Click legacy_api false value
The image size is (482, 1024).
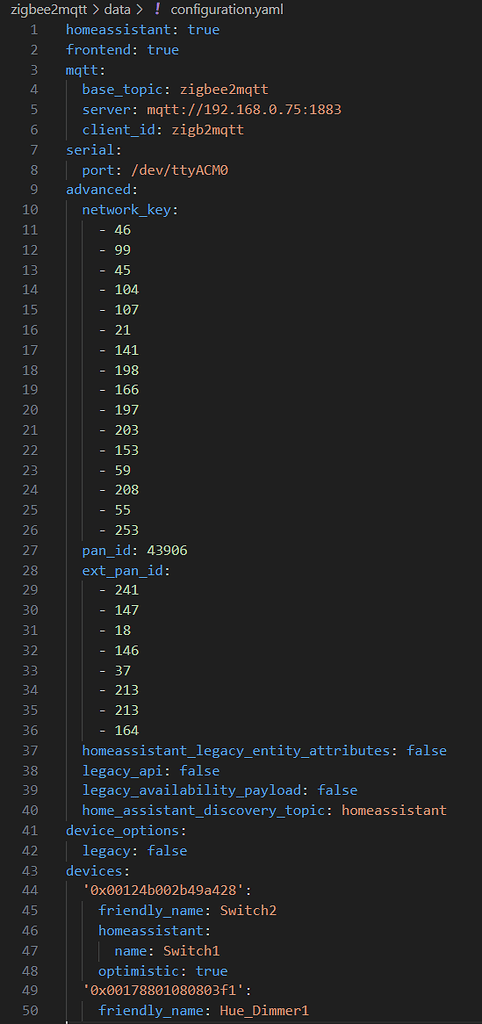pyautogui.click(x=199, y=771)
